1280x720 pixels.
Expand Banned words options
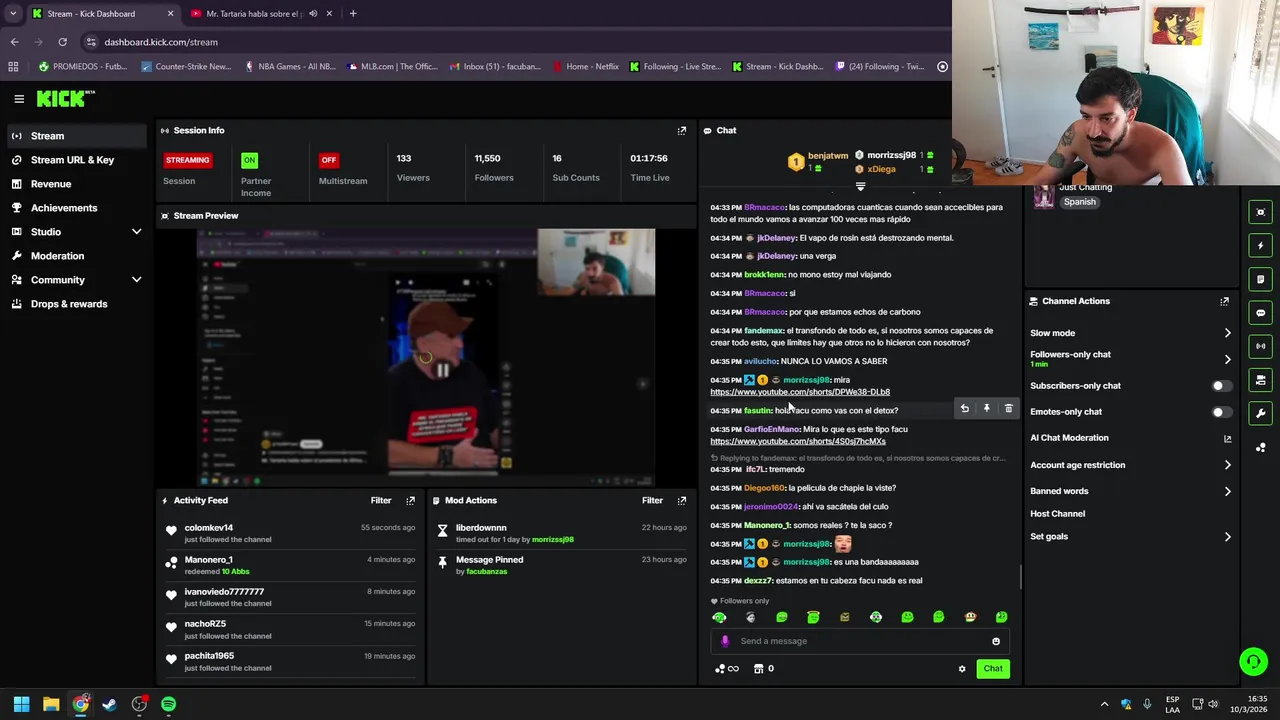pyautogui.click(x=1227, y=491)
